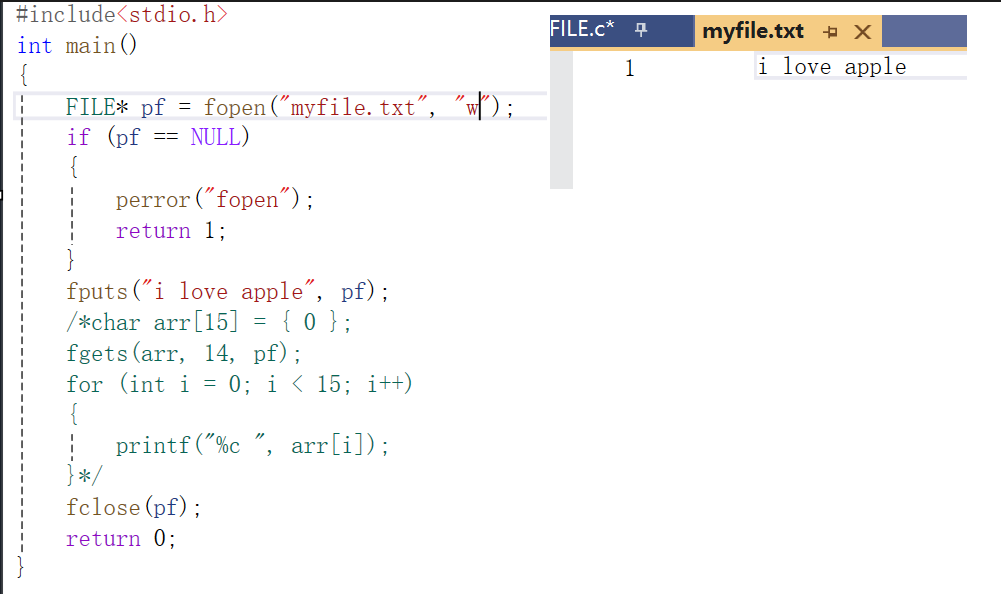Click the printf("%c ", arr[i]) line
This screenshot has height=594, width=1001.
[252, 445]
